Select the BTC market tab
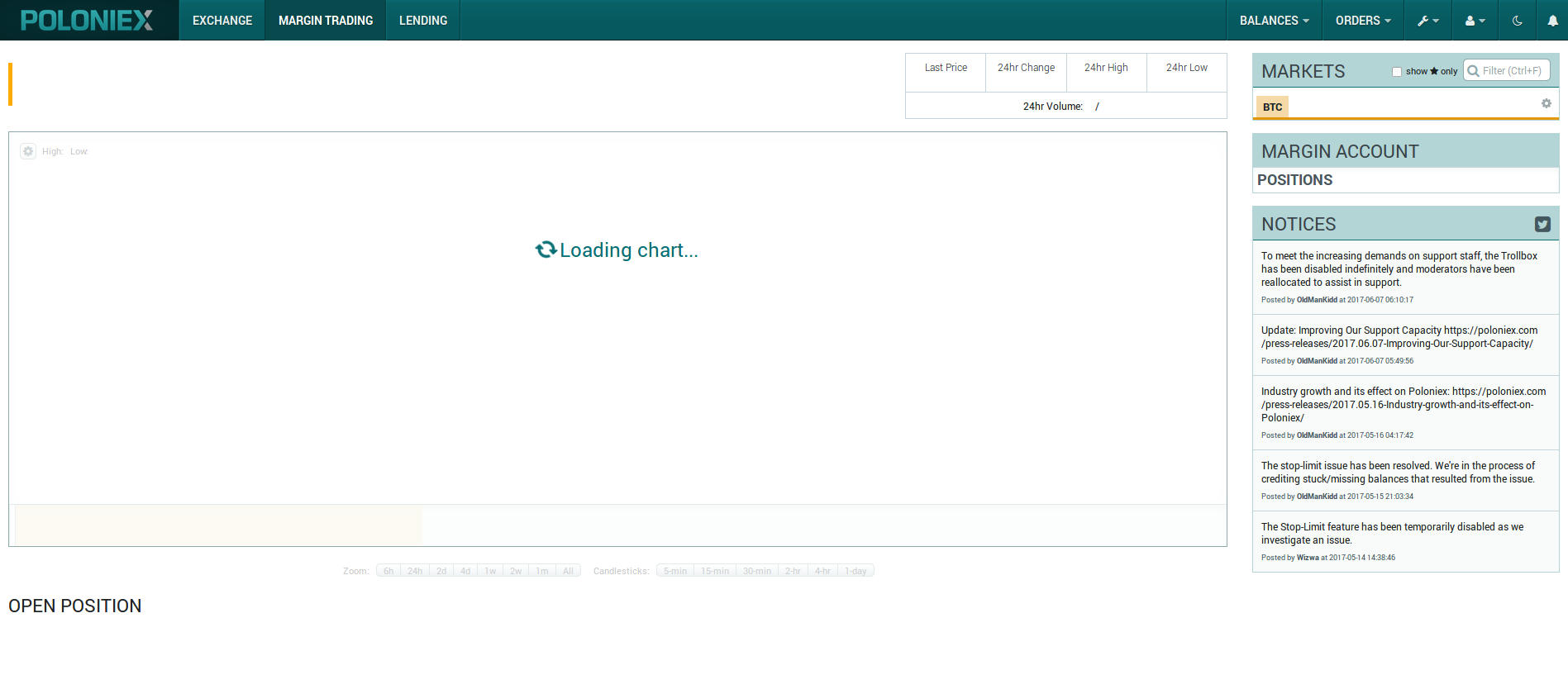 [x=1272, y=107]
